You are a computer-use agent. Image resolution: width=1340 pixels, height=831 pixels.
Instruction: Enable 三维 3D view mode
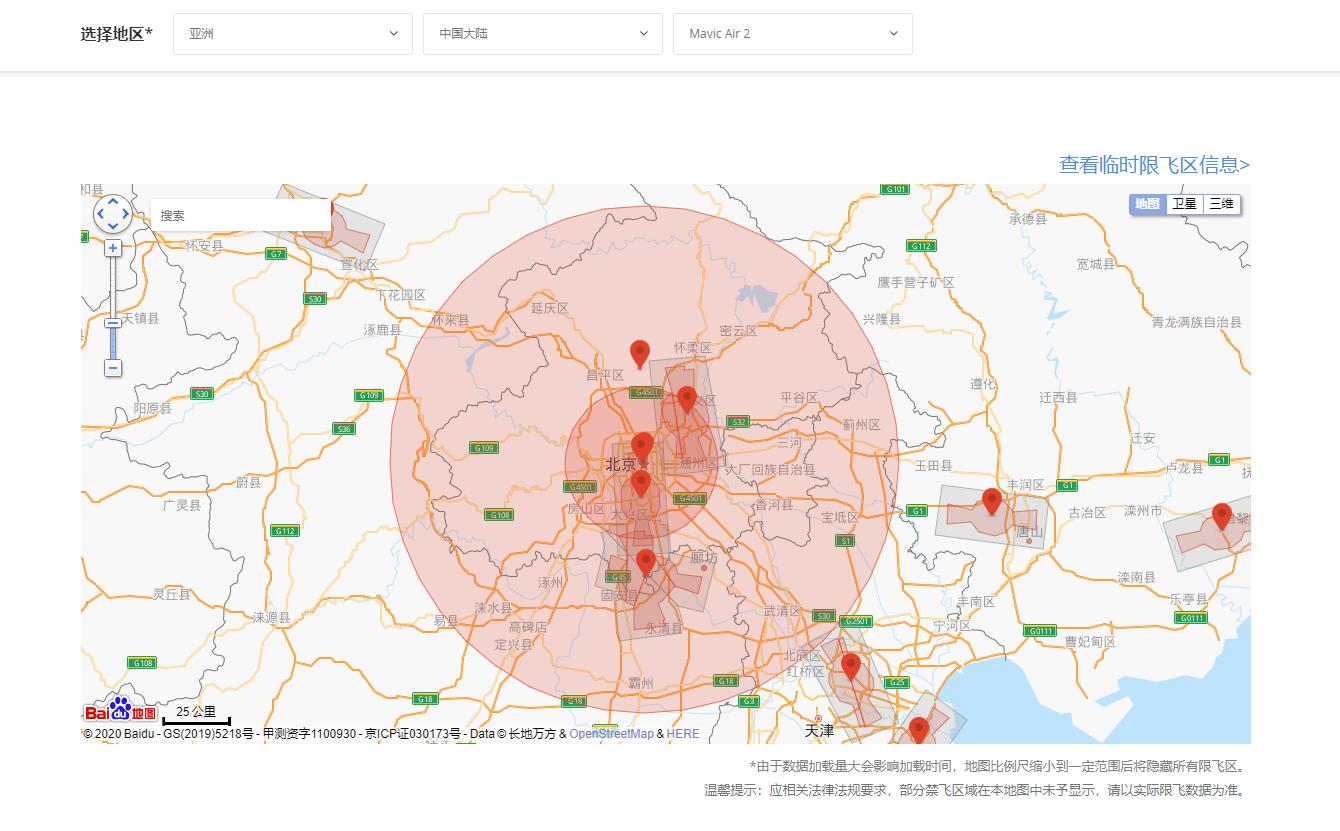1220,204
